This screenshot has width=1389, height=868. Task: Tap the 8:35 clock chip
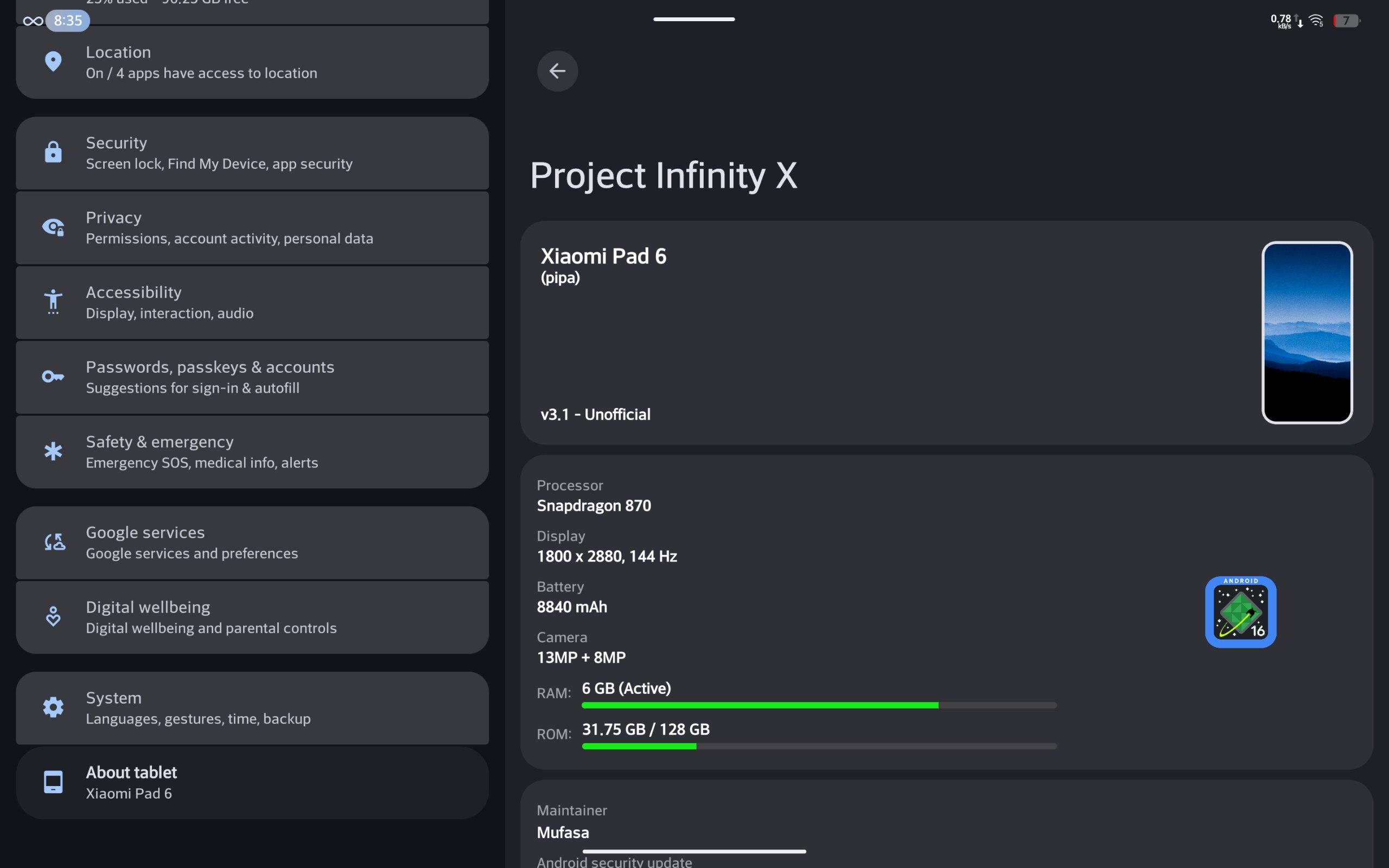(x=68, y=21)
